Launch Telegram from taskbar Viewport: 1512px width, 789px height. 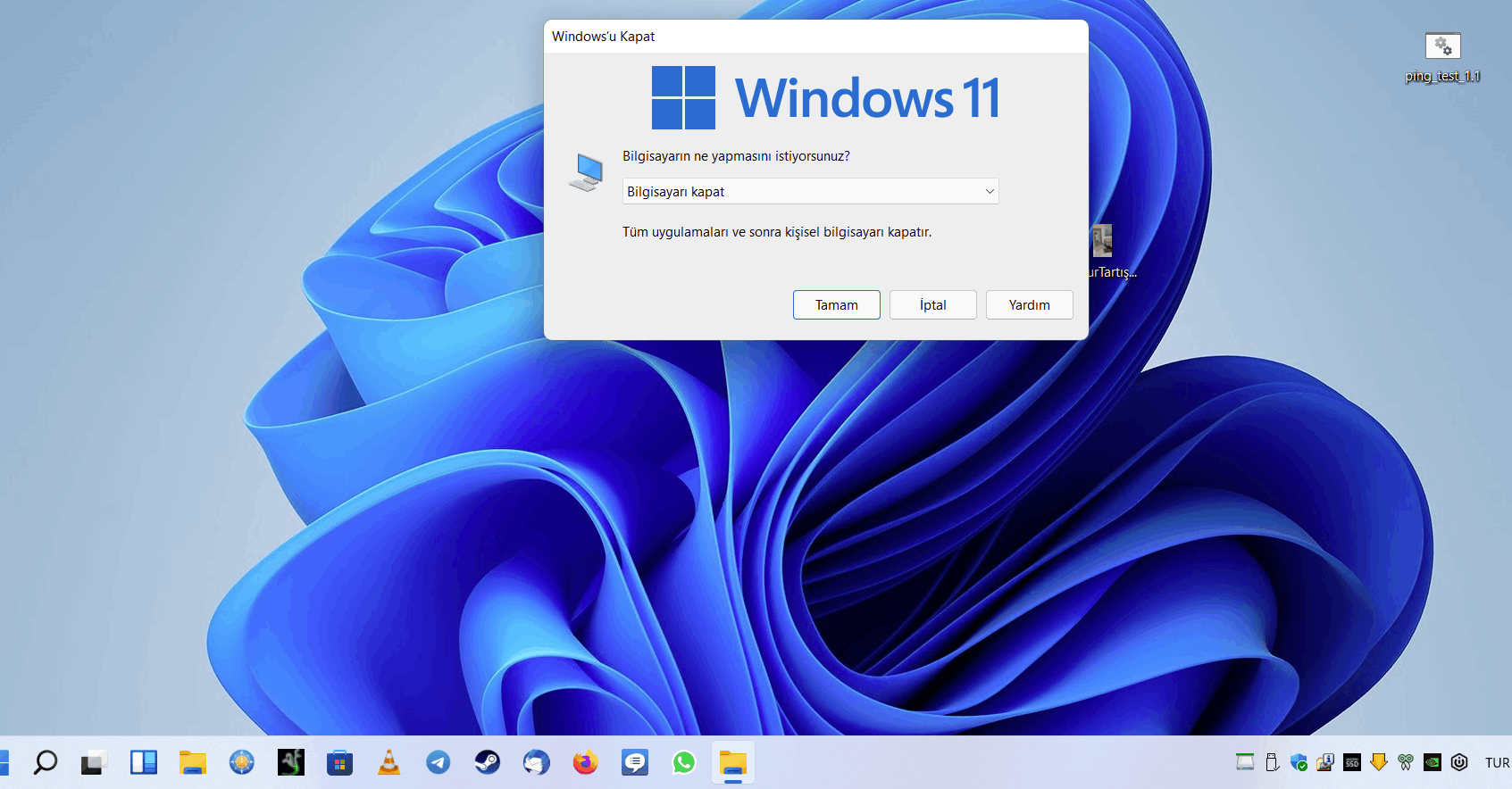click(439, 762)
